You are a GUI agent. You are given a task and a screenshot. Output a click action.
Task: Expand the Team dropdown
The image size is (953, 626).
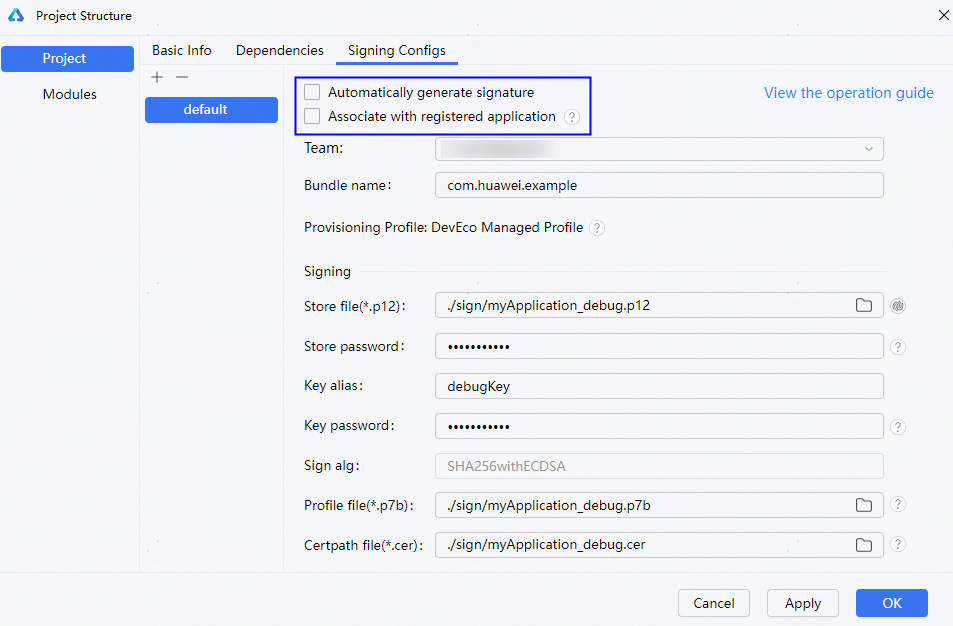point(867,149)
